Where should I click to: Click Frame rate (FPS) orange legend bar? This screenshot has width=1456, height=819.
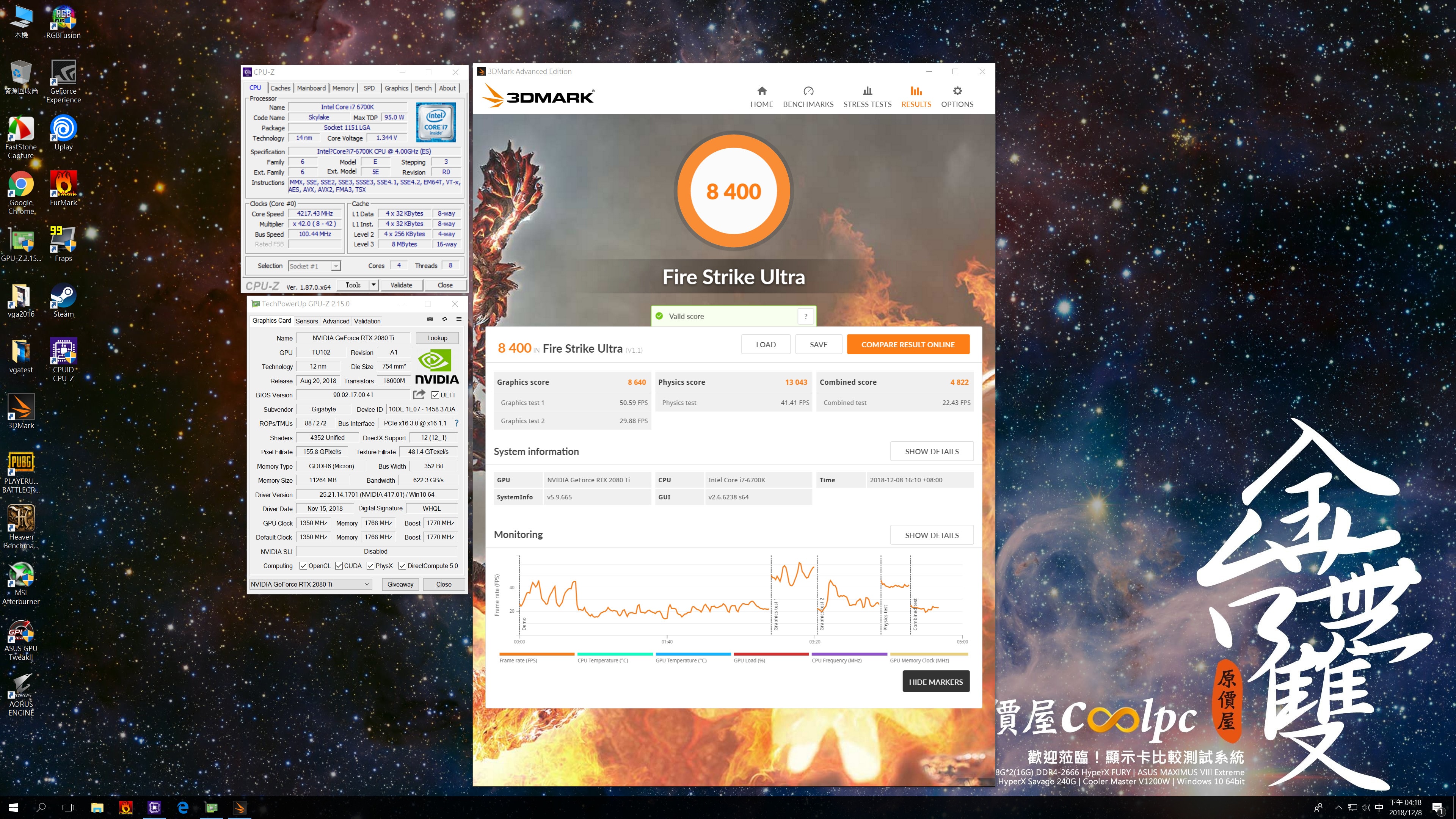click(537, 654)
